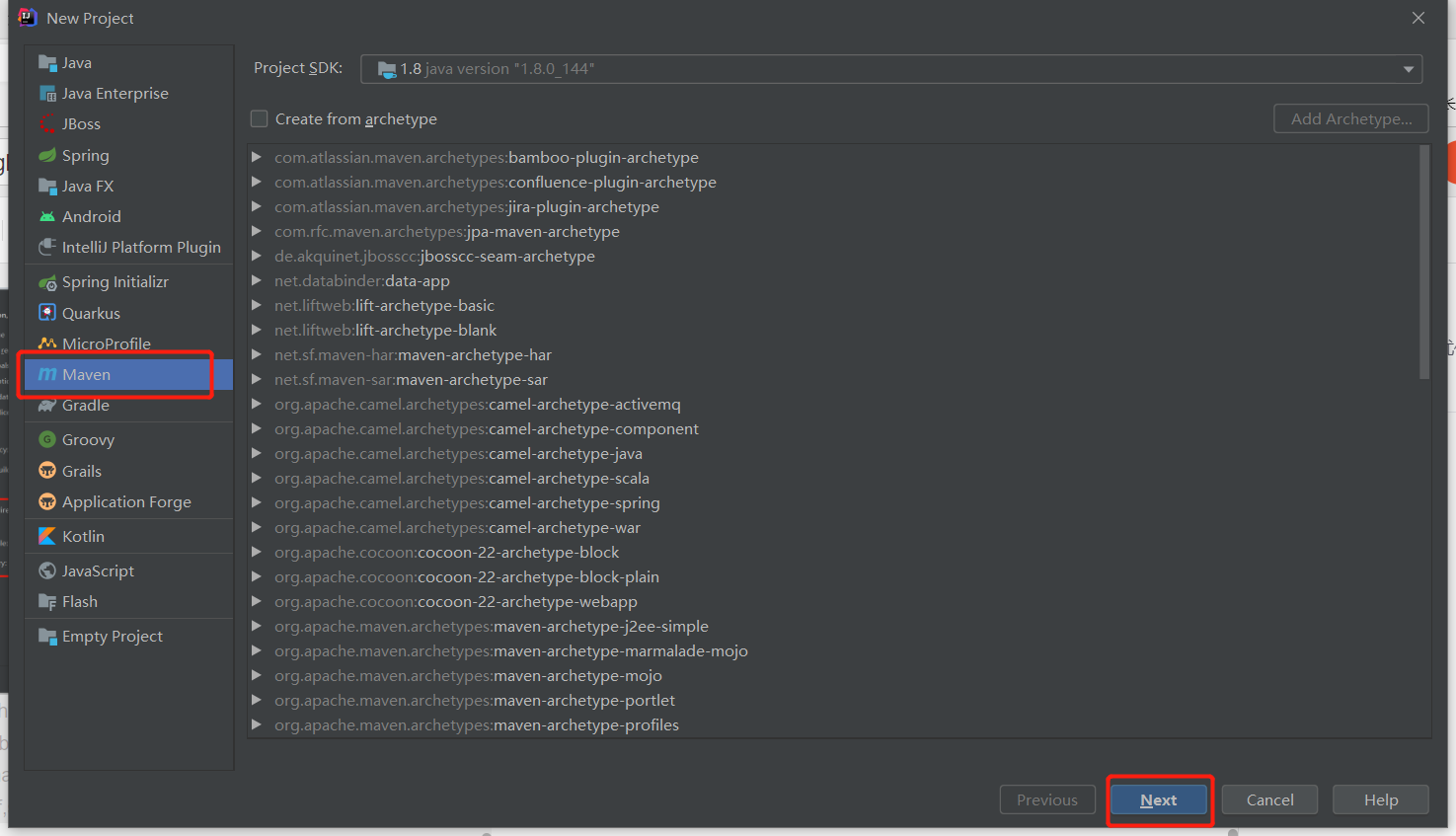Select maven-archetype-j2ee-simple row

(833, 626)
